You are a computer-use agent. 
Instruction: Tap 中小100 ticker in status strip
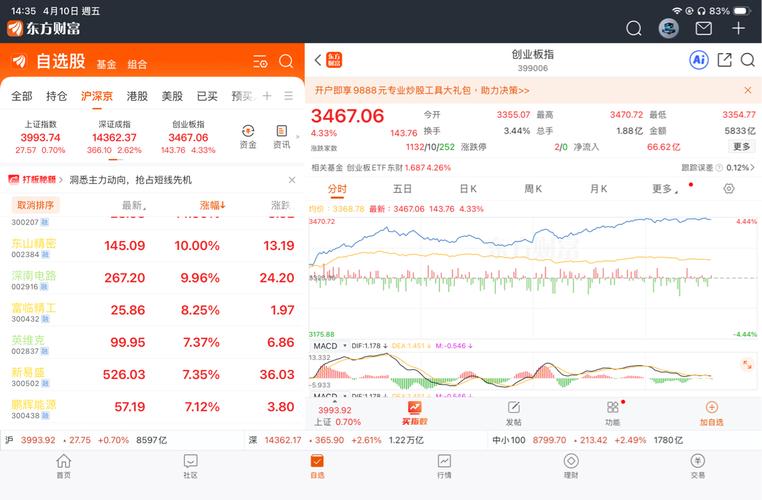(x=587, y=440)
